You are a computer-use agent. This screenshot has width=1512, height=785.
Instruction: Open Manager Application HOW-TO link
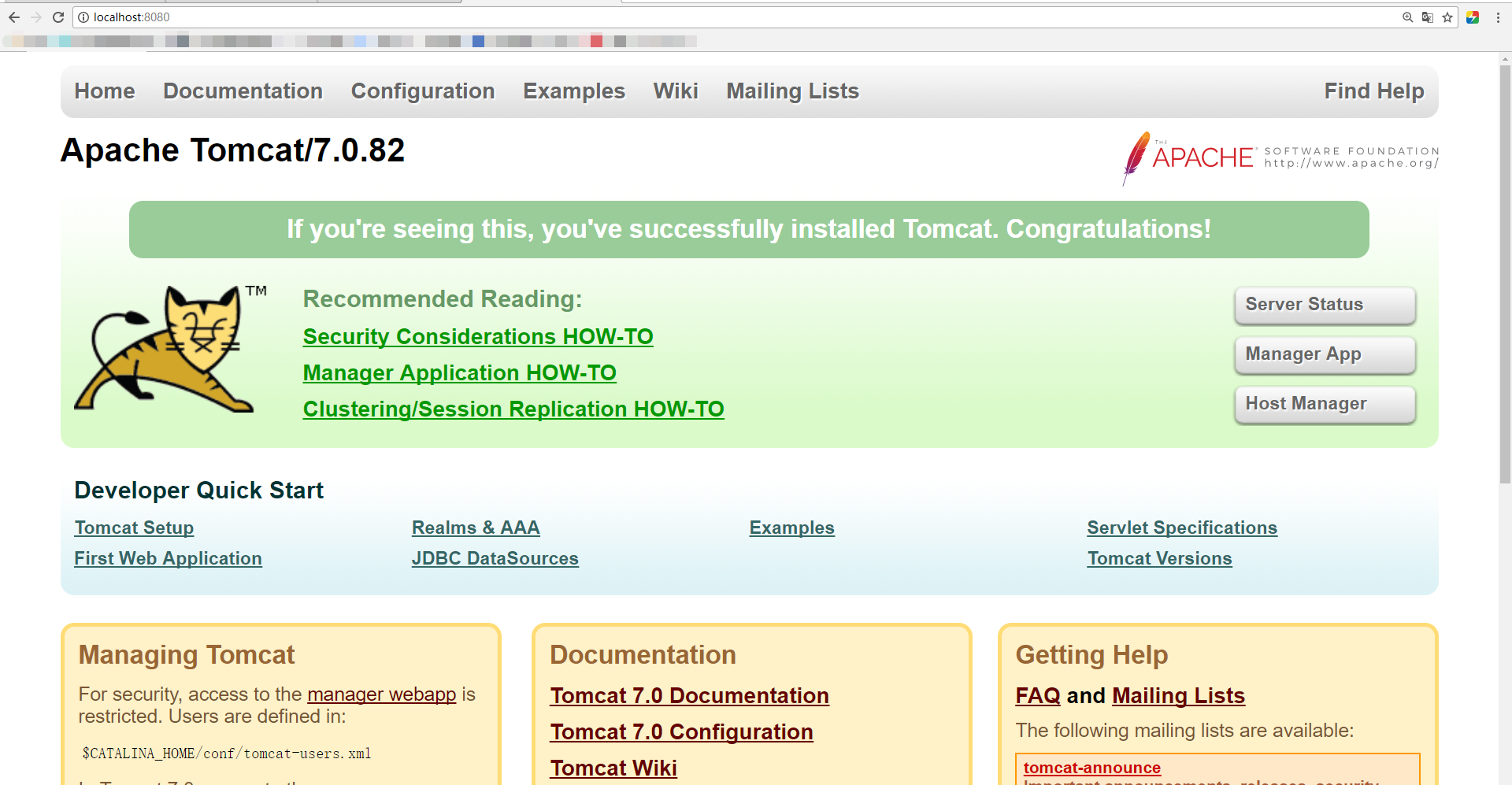coord(460,373)
